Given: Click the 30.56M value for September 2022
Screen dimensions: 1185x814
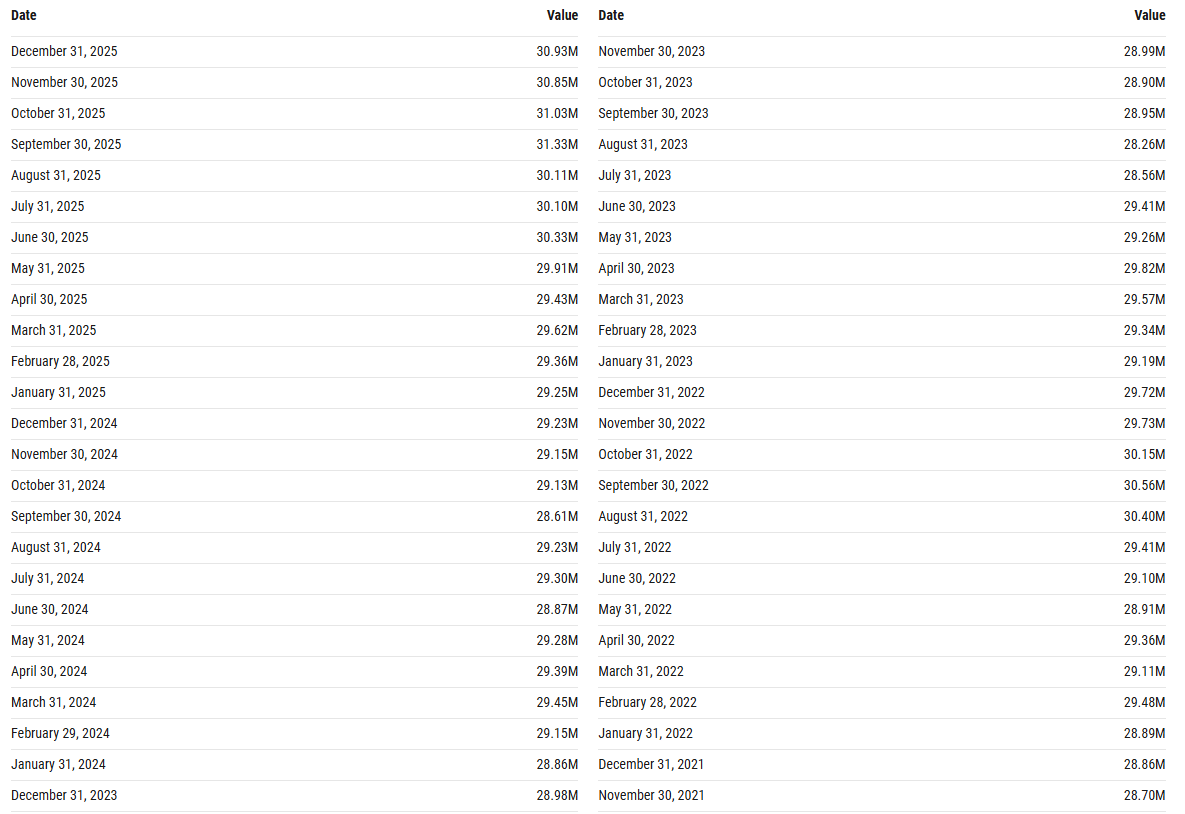Looking at the screenshot, I should (1144, 485).
